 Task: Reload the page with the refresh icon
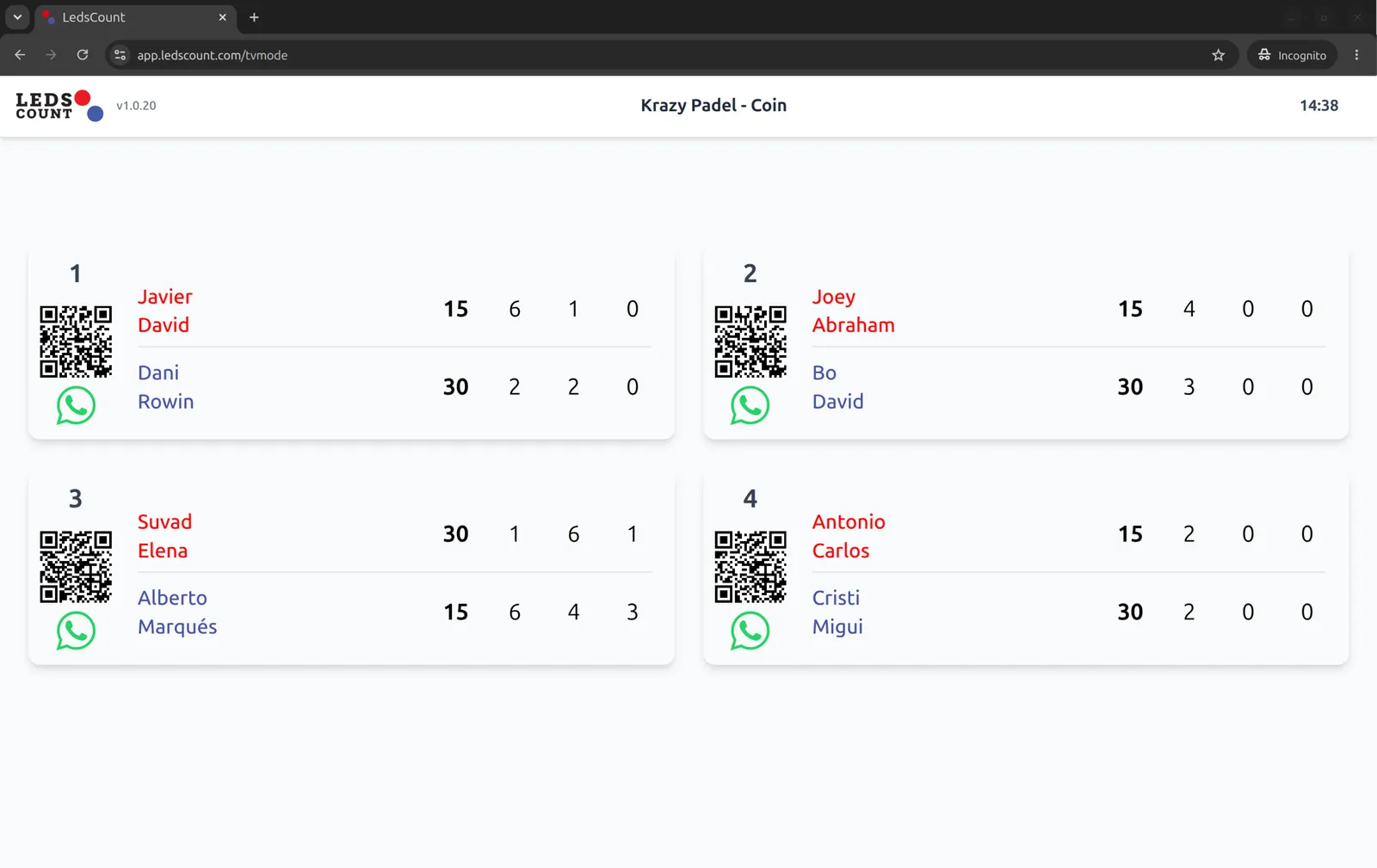[x=83, y=55]
